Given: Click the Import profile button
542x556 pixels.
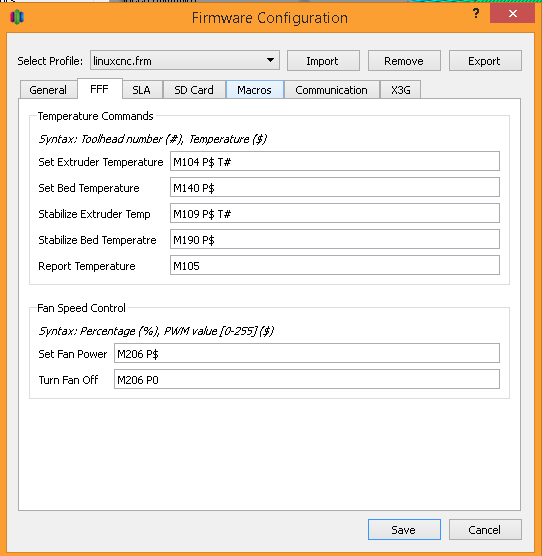Looking at the screenshot, I should pos(323,61).
